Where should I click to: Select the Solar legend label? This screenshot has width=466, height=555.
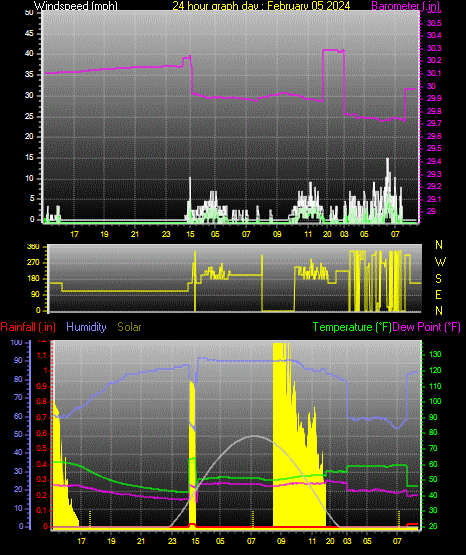tap(129, 327)
